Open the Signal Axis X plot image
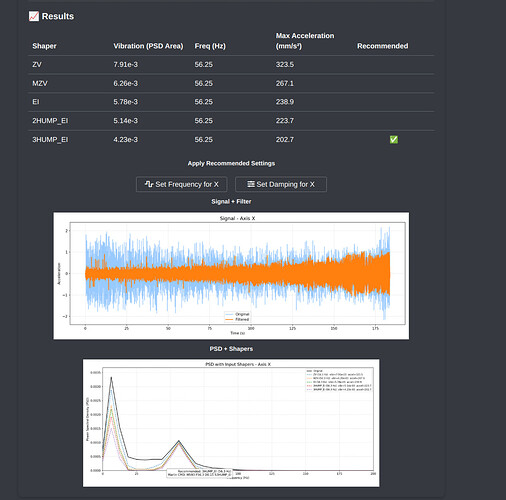506x500 pixels. click(x=231, y=276)
